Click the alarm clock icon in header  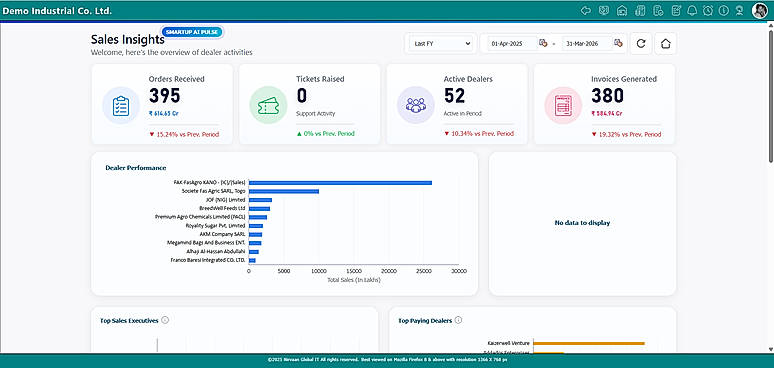708,10
